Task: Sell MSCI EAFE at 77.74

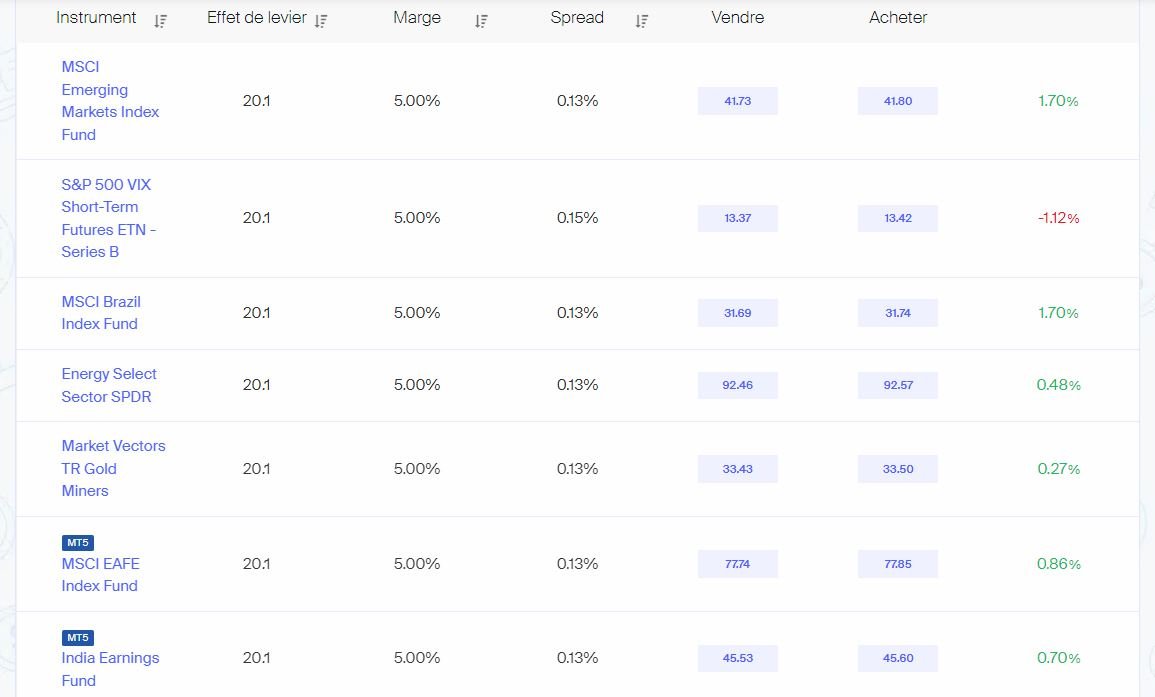Action: tap(737, 564)
